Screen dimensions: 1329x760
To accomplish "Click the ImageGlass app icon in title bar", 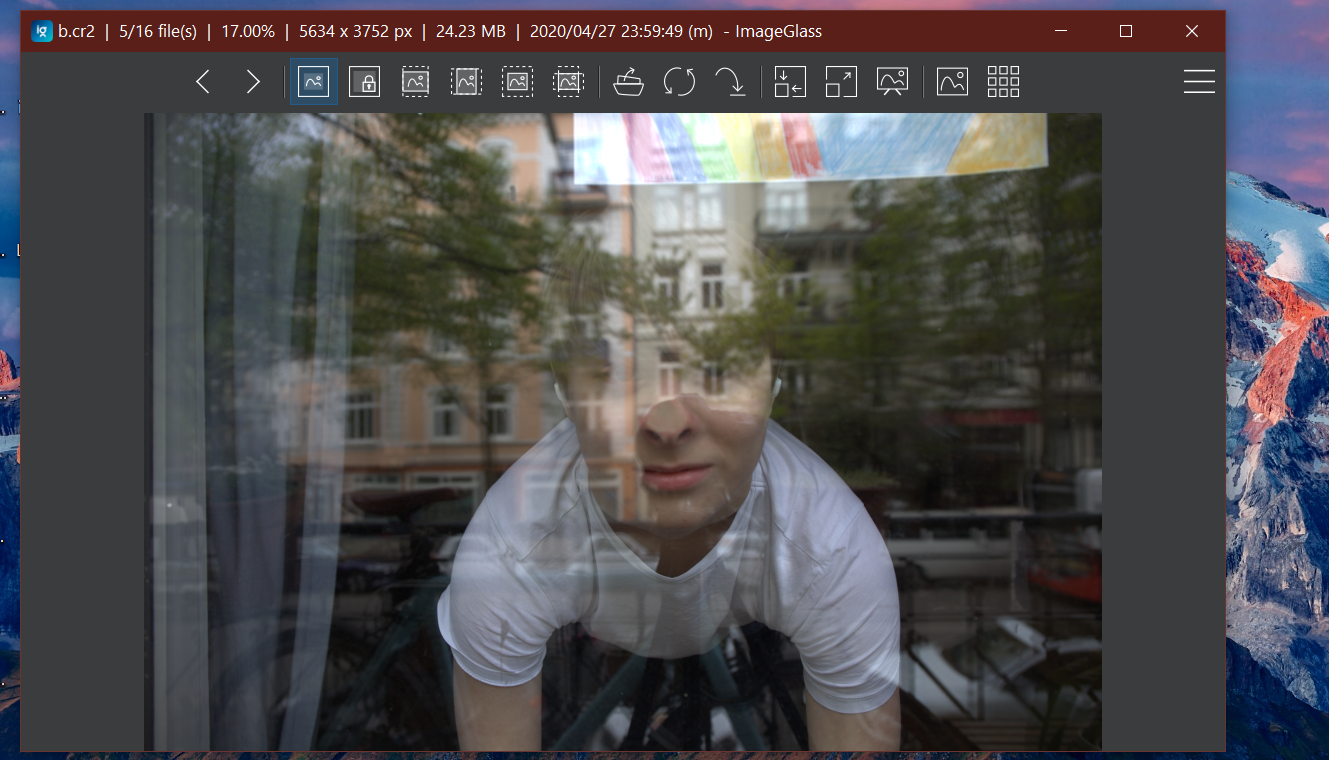I will (x=41, y=32).
